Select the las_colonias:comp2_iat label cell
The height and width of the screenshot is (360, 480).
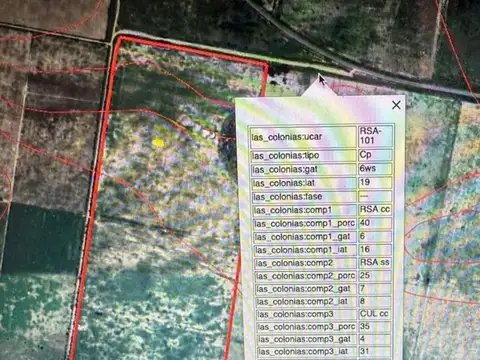307,302
